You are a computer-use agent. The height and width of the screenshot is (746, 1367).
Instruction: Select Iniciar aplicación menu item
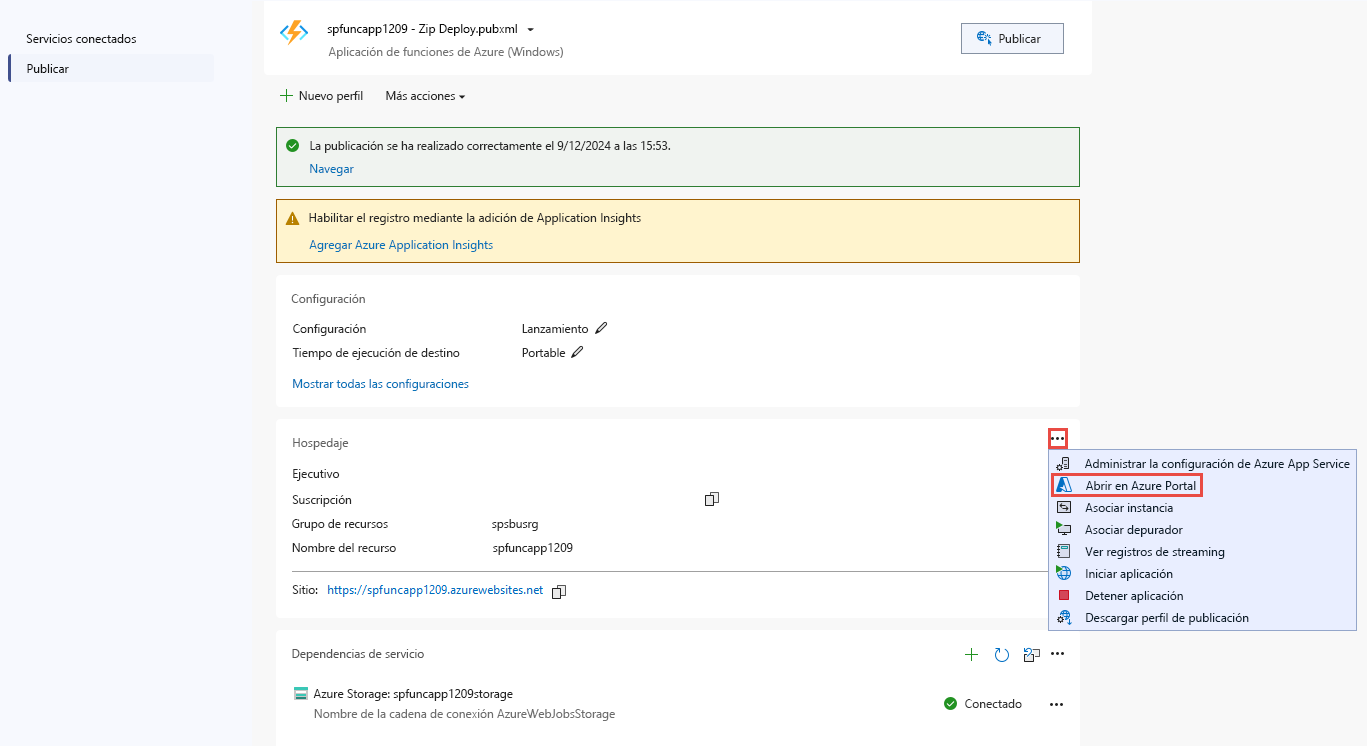coord(1202,573)
